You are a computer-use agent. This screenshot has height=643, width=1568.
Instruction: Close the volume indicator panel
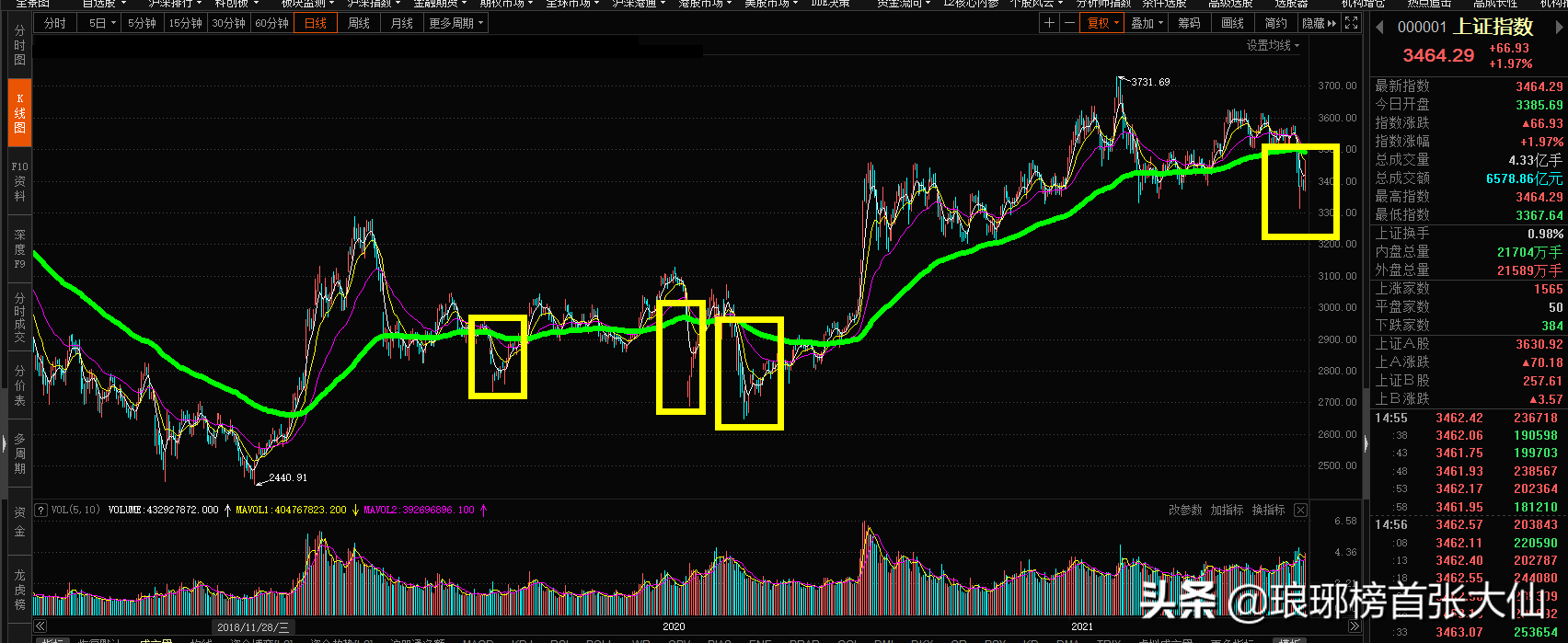pos(1300,510)
